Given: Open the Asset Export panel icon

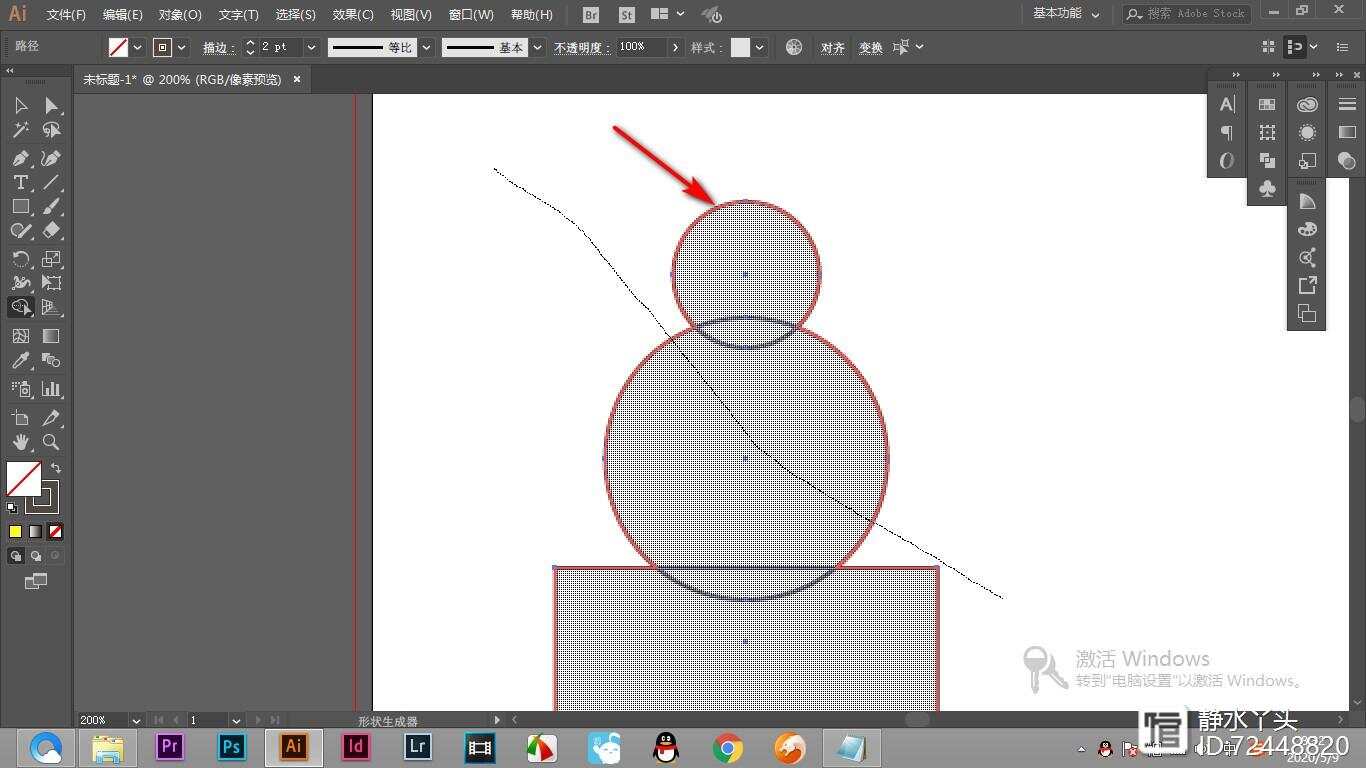Looking at the screenshot, I should 1307,285.
